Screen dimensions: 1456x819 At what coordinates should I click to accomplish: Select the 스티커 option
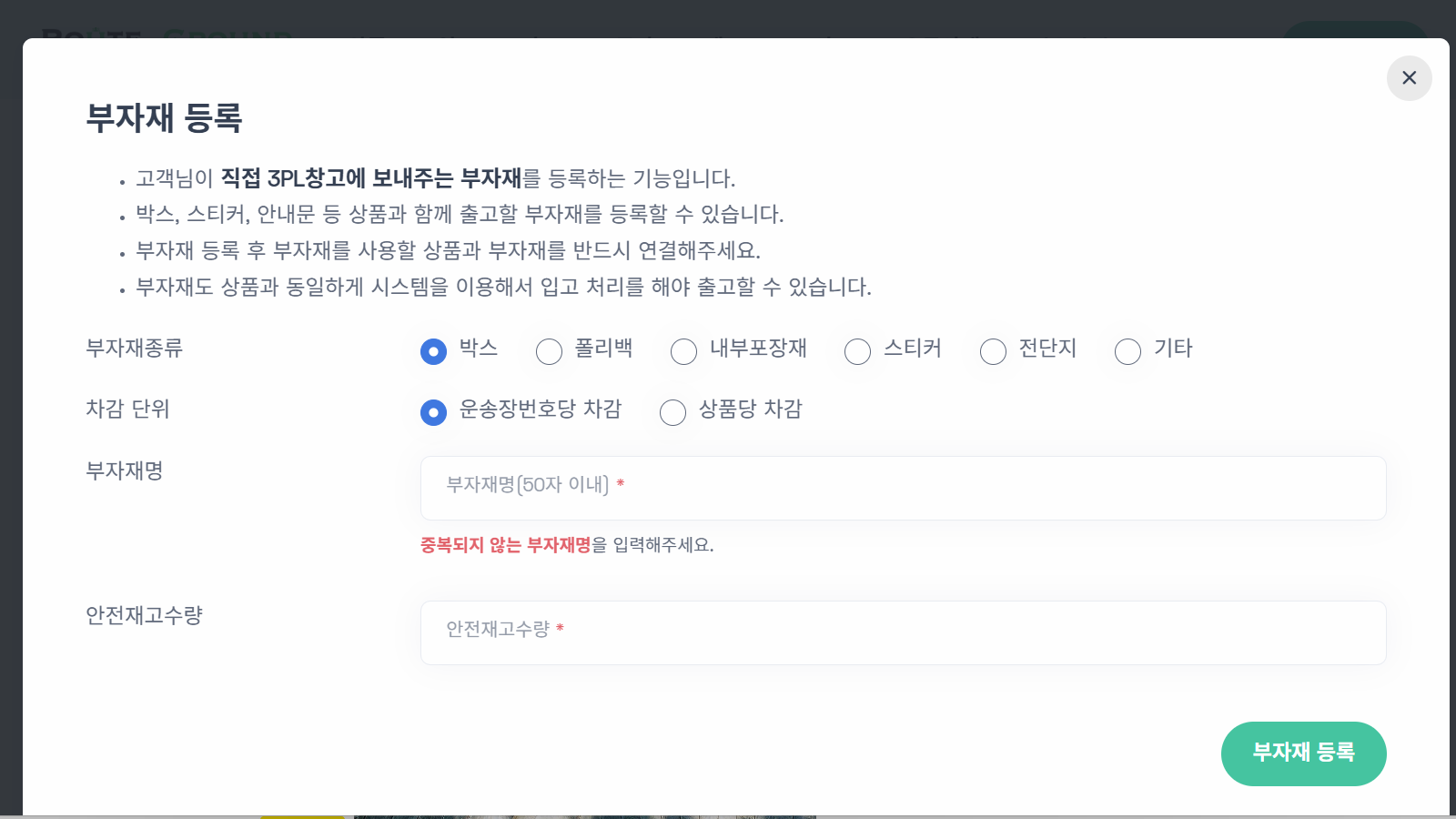click(856, 351)
